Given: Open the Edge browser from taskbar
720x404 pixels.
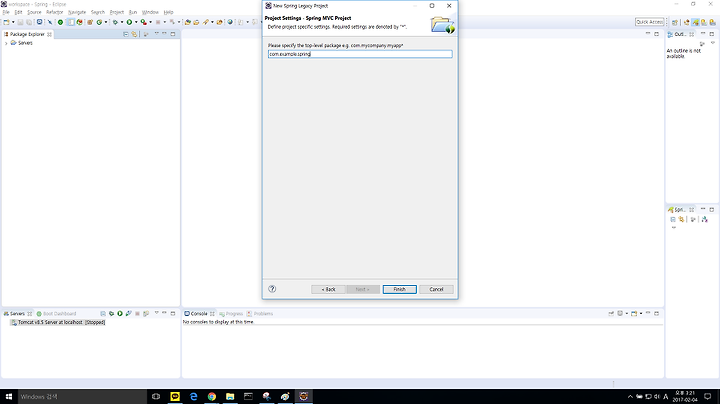Looking at the screenshot, I should (x=193, y=397).
